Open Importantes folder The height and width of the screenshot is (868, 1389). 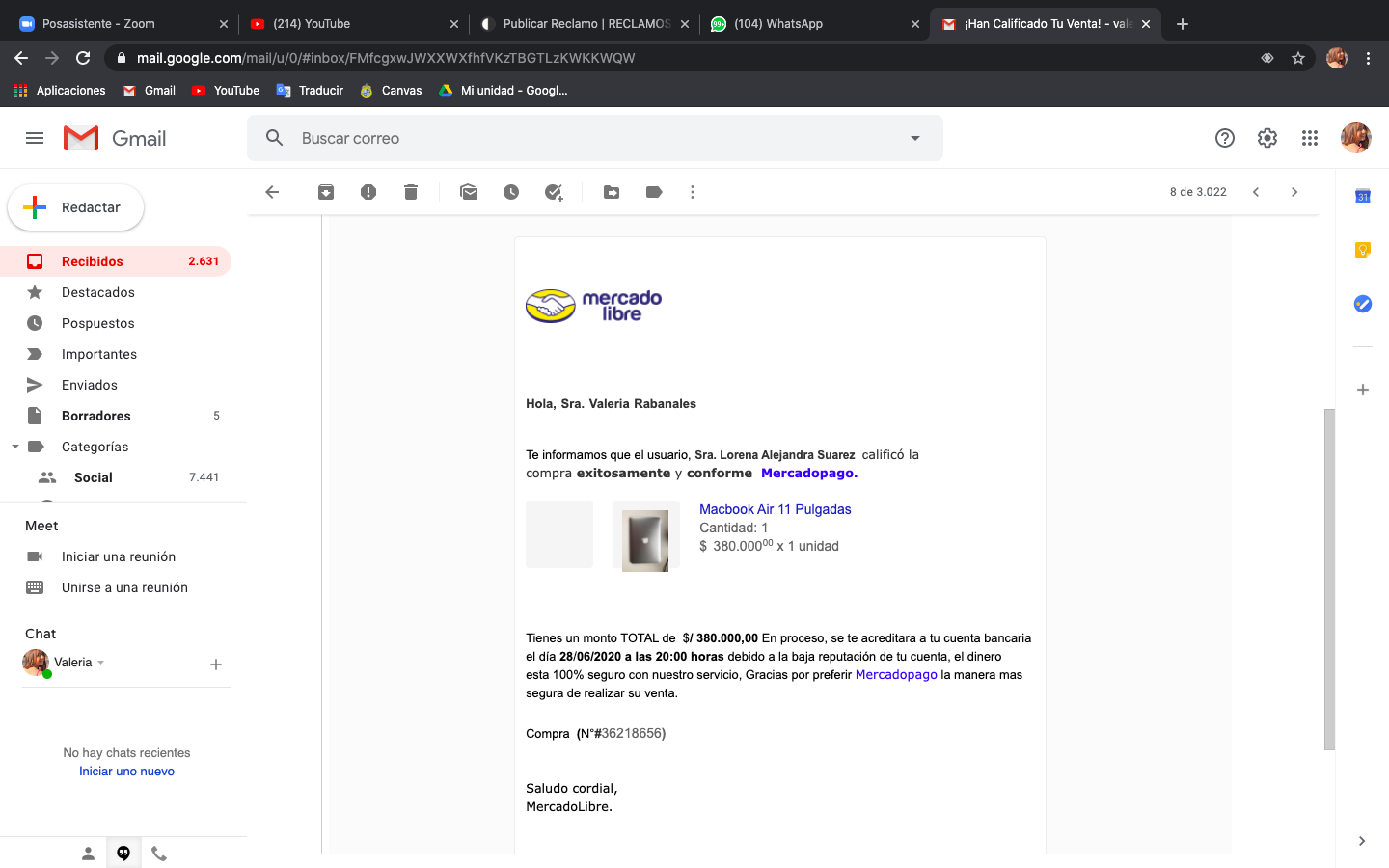[116, 354]
